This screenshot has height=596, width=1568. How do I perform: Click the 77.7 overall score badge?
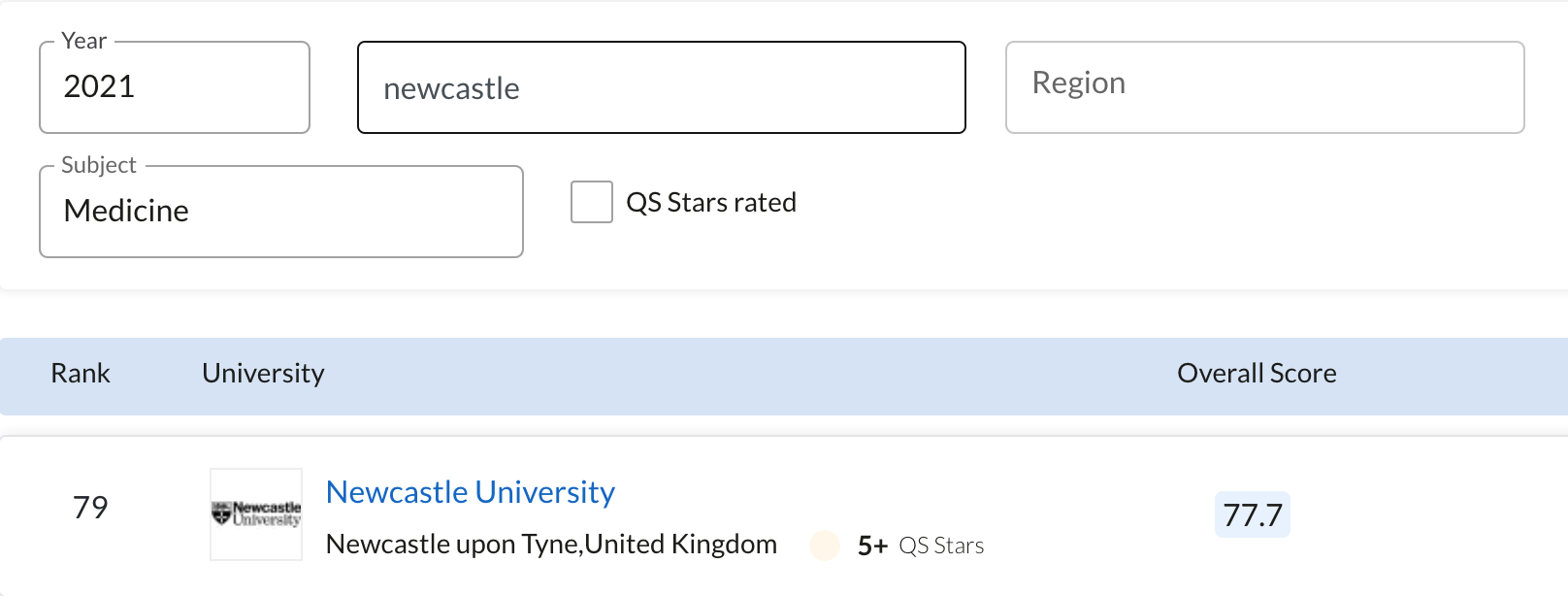(x=1253, y=514)
